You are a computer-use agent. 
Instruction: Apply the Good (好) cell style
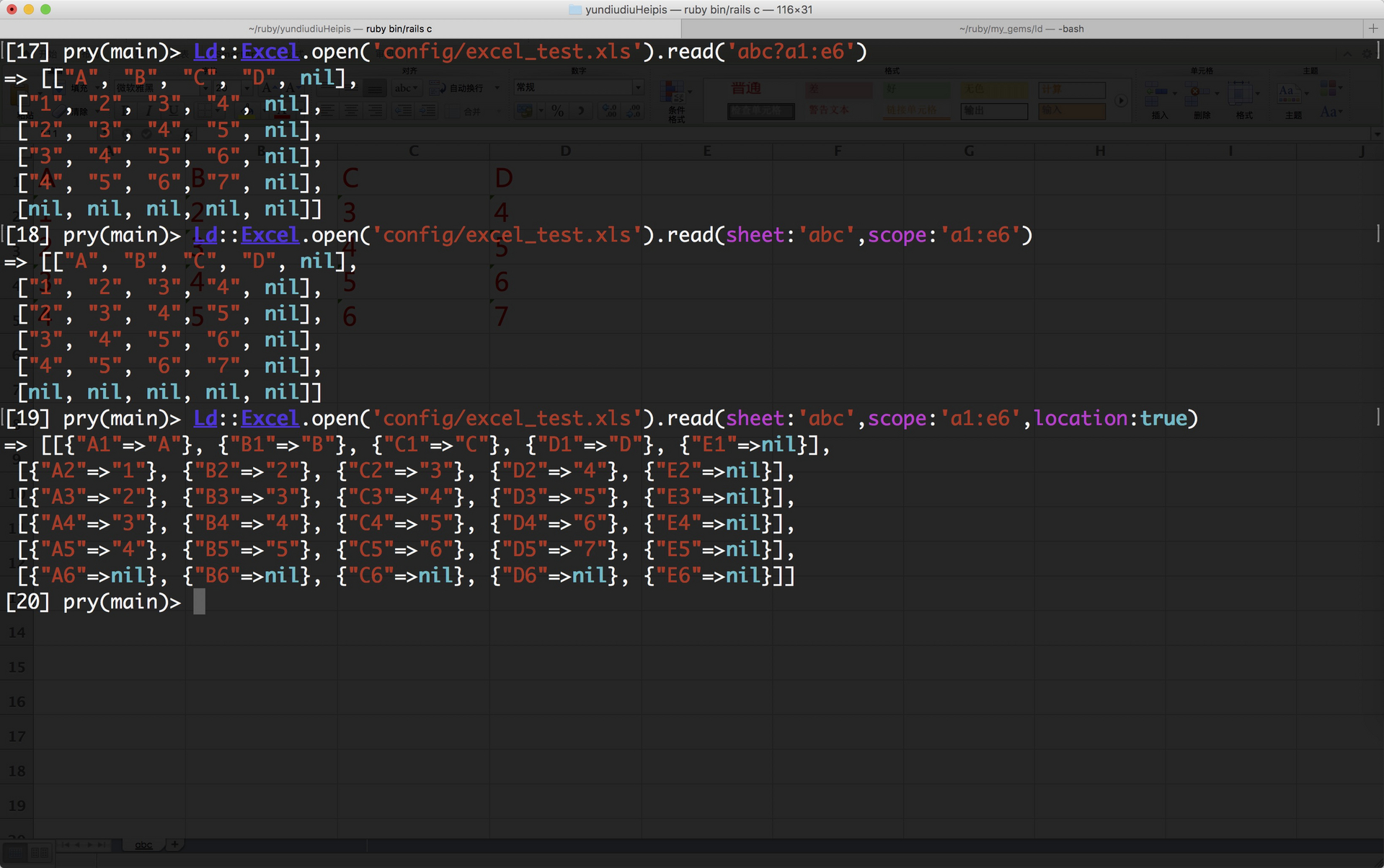(x=916, y=89)
